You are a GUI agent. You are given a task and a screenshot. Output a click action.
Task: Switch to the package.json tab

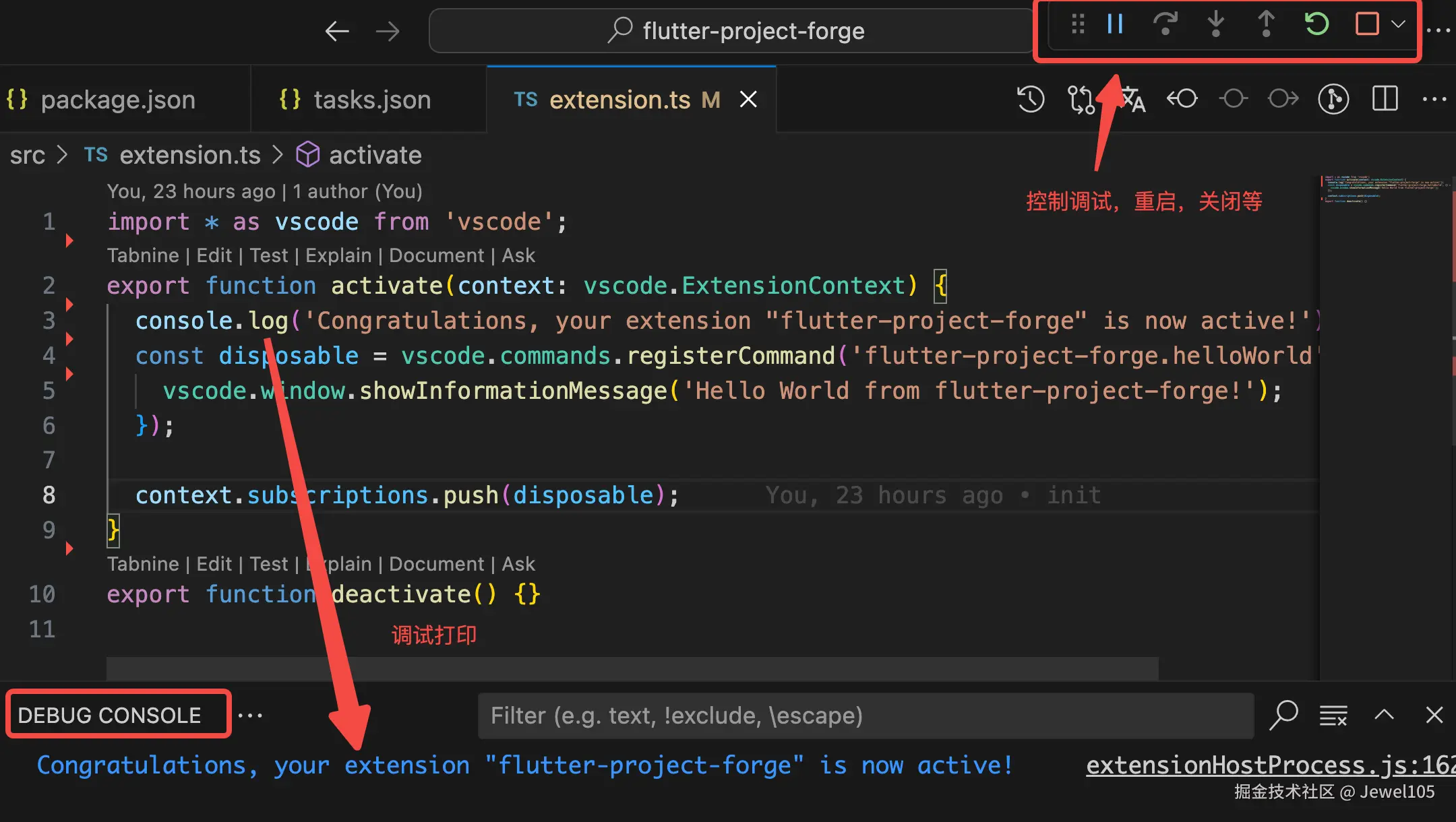pos(118,100)
